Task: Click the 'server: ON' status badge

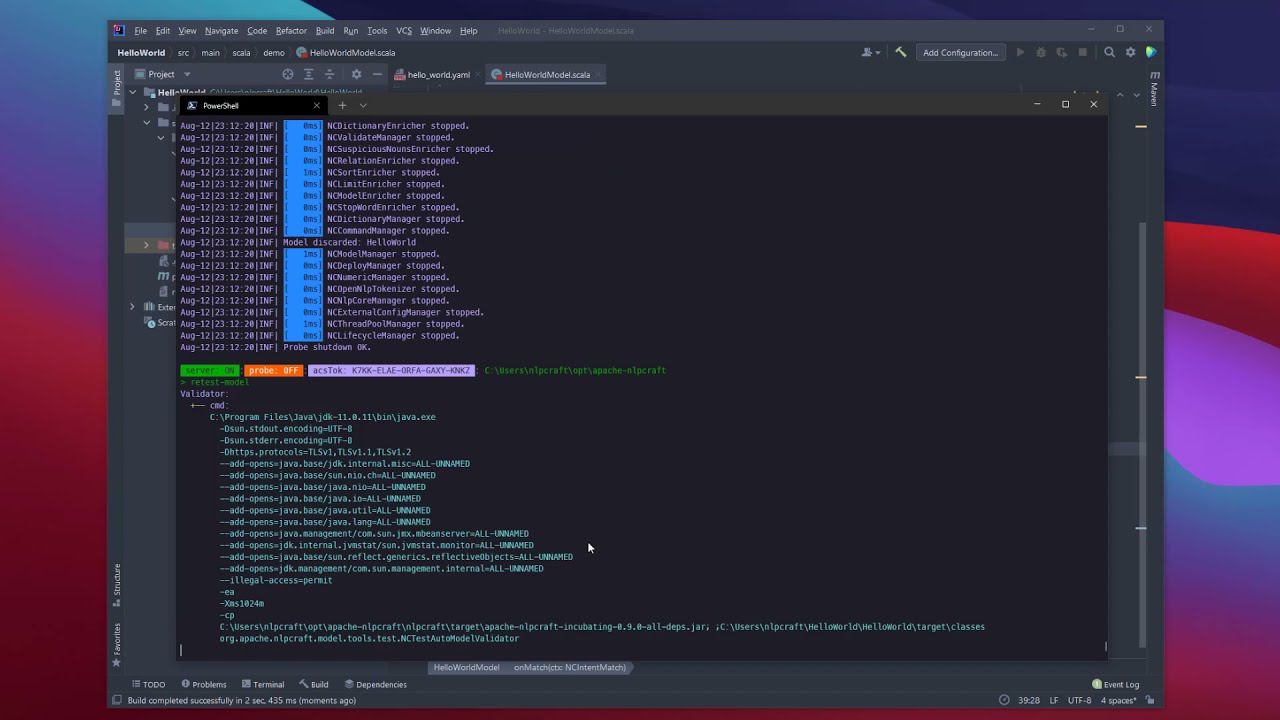Action: (x=209, y=370)
